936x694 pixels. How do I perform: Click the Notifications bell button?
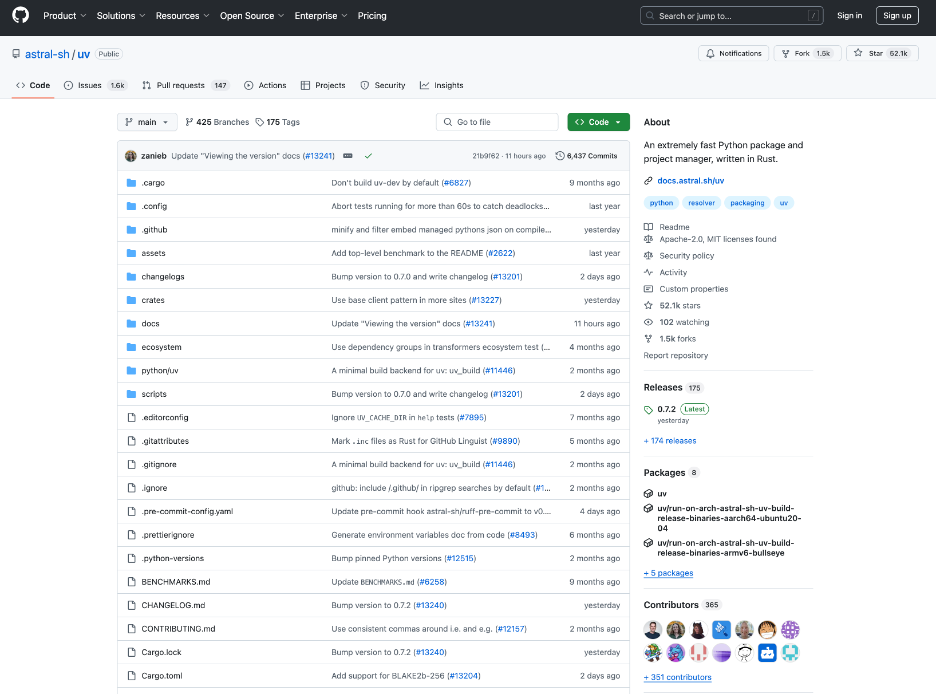(x=734, y=53)
